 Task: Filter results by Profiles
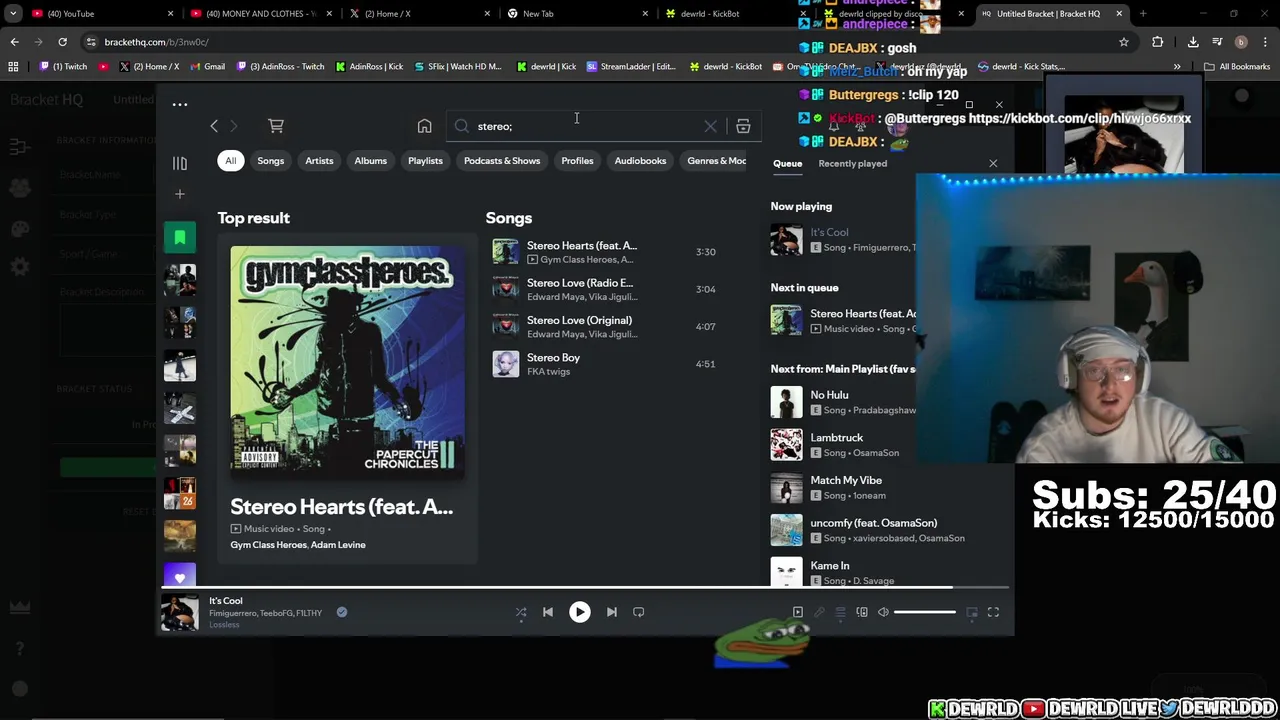(x=577, y=161)
